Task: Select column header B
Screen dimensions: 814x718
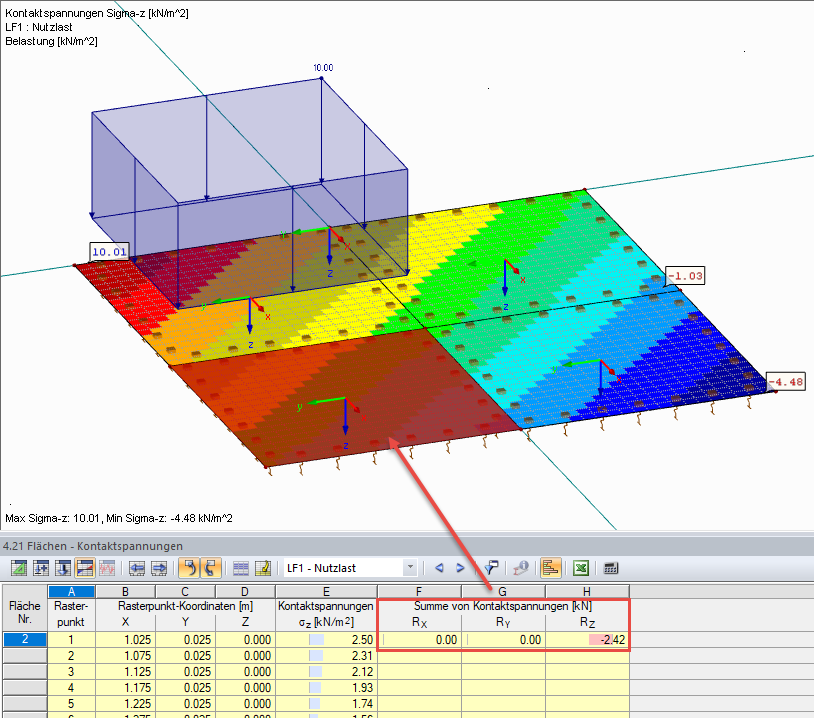Action: [125, 591]
